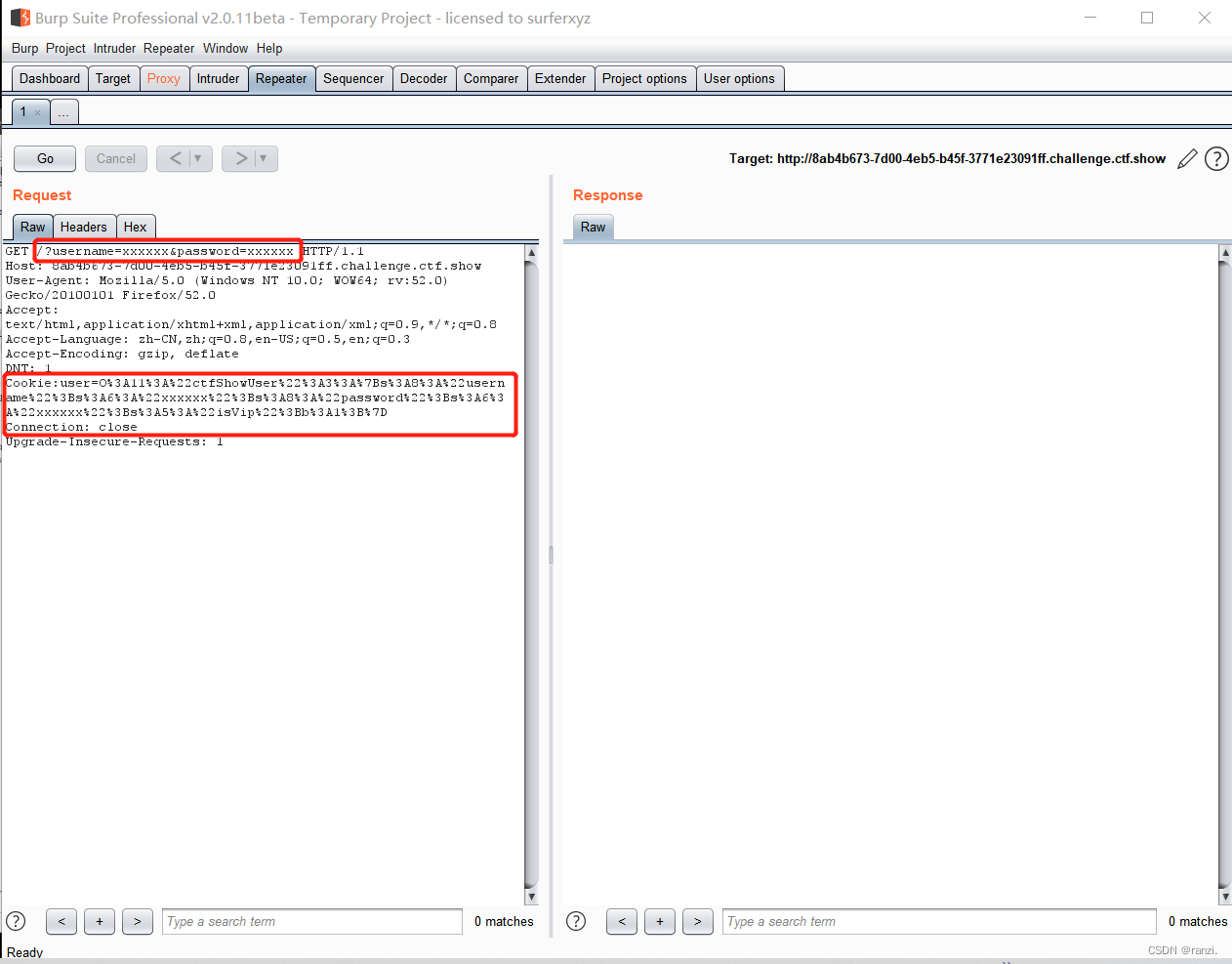The height and width of the screenshot is (964, 1232).
Task: Click request scrollbar down arrow
Action: pyautogui.click(x=531, y=897)
